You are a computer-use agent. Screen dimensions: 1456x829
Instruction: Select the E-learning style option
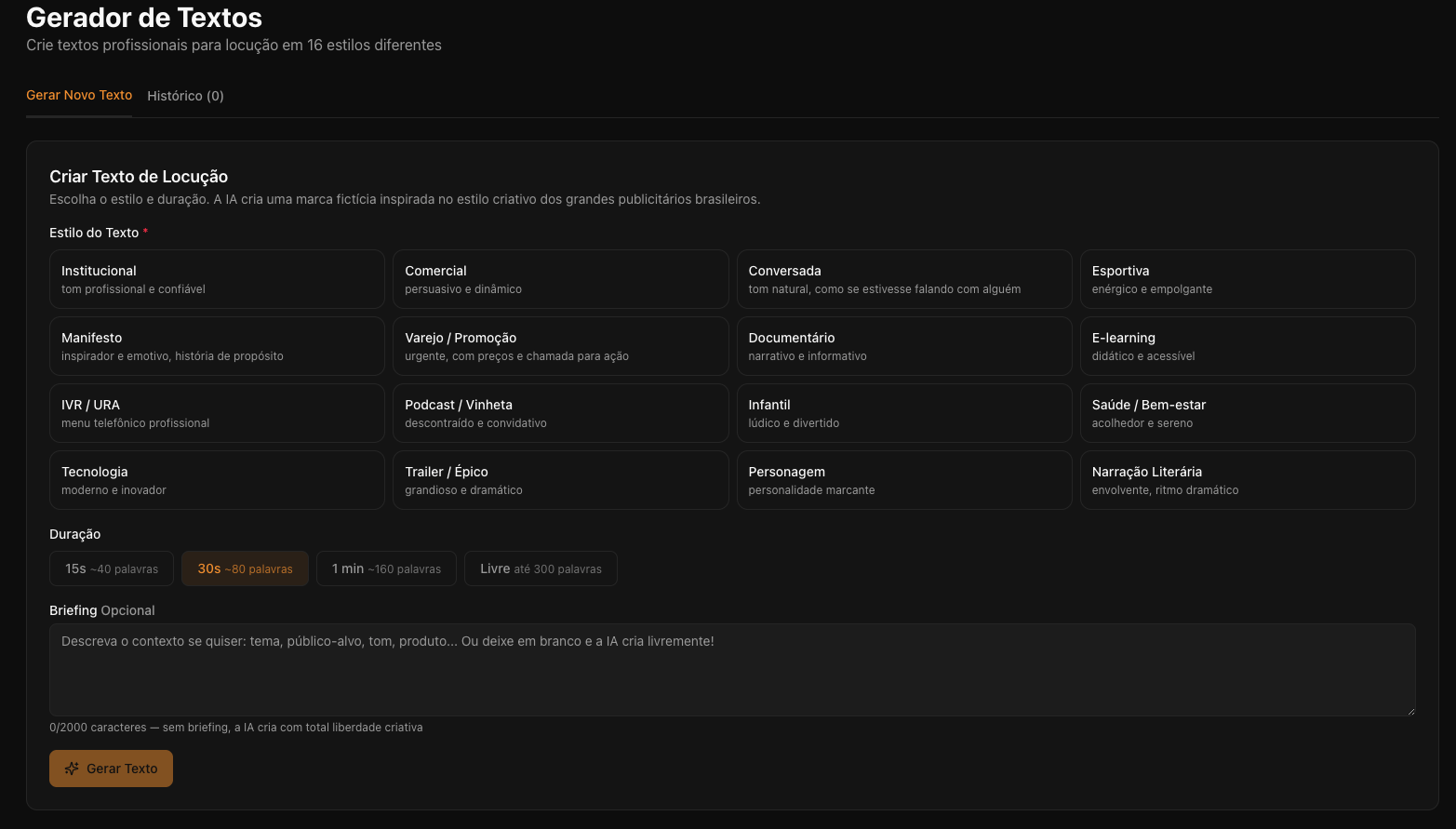point(1247,346)
